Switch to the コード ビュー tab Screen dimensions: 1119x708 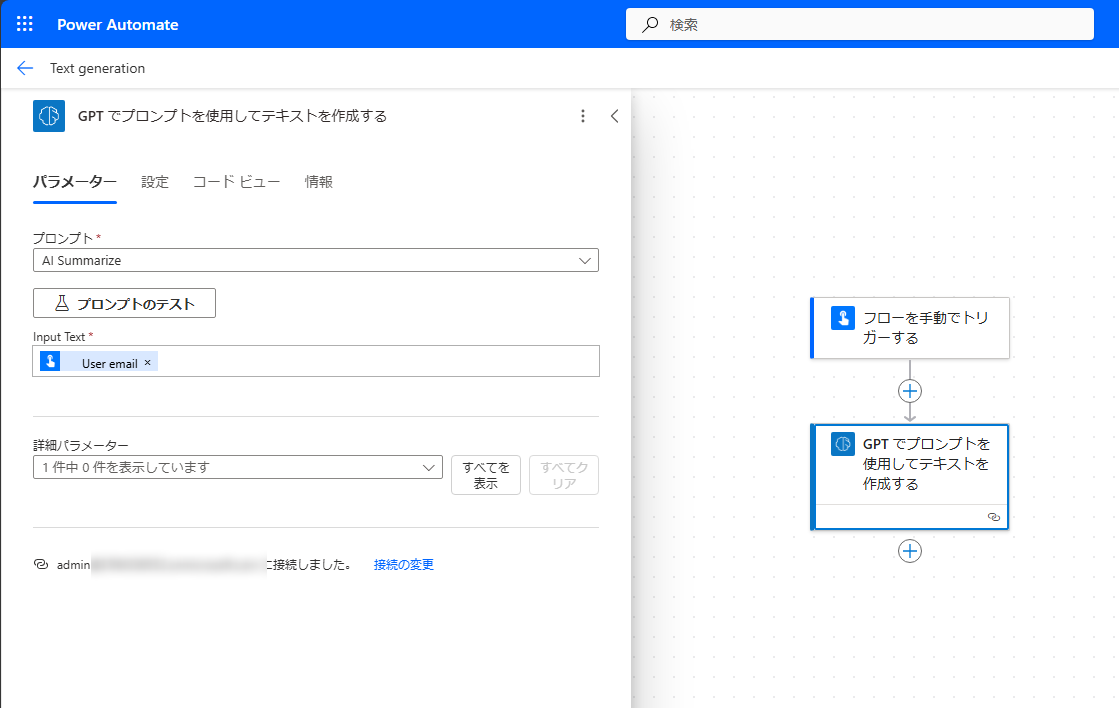pyautogui.click(x=236, y=182)
